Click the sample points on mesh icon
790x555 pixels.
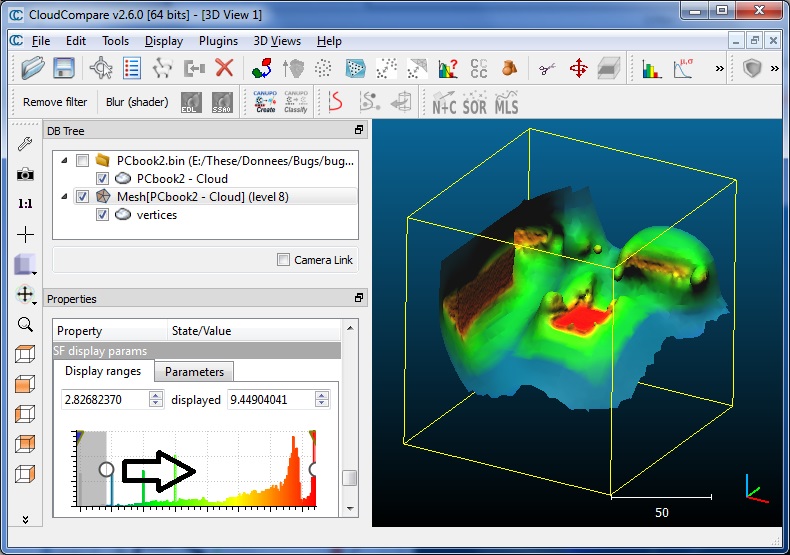pyautogui.click(x=356, y=67)
